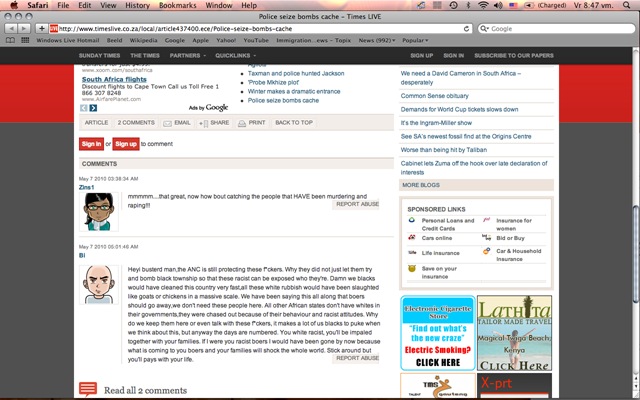Open the South Africa flights ad link
640x400 pixels.
click(114, 79)
